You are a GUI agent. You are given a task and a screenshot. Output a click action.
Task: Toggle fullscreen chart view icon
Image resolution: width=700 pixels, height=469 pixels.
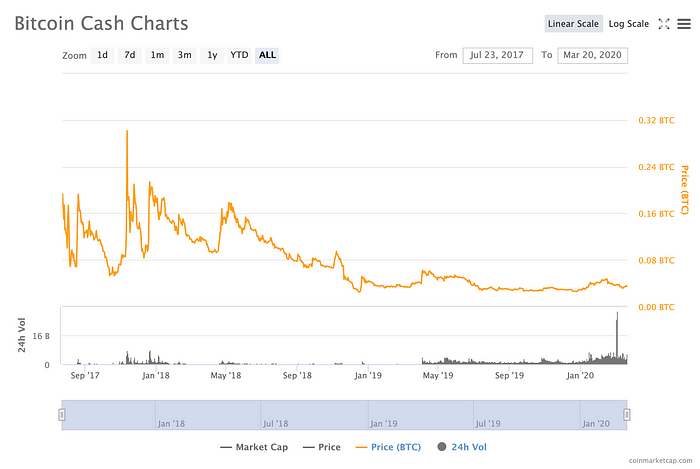pos(664,24)
